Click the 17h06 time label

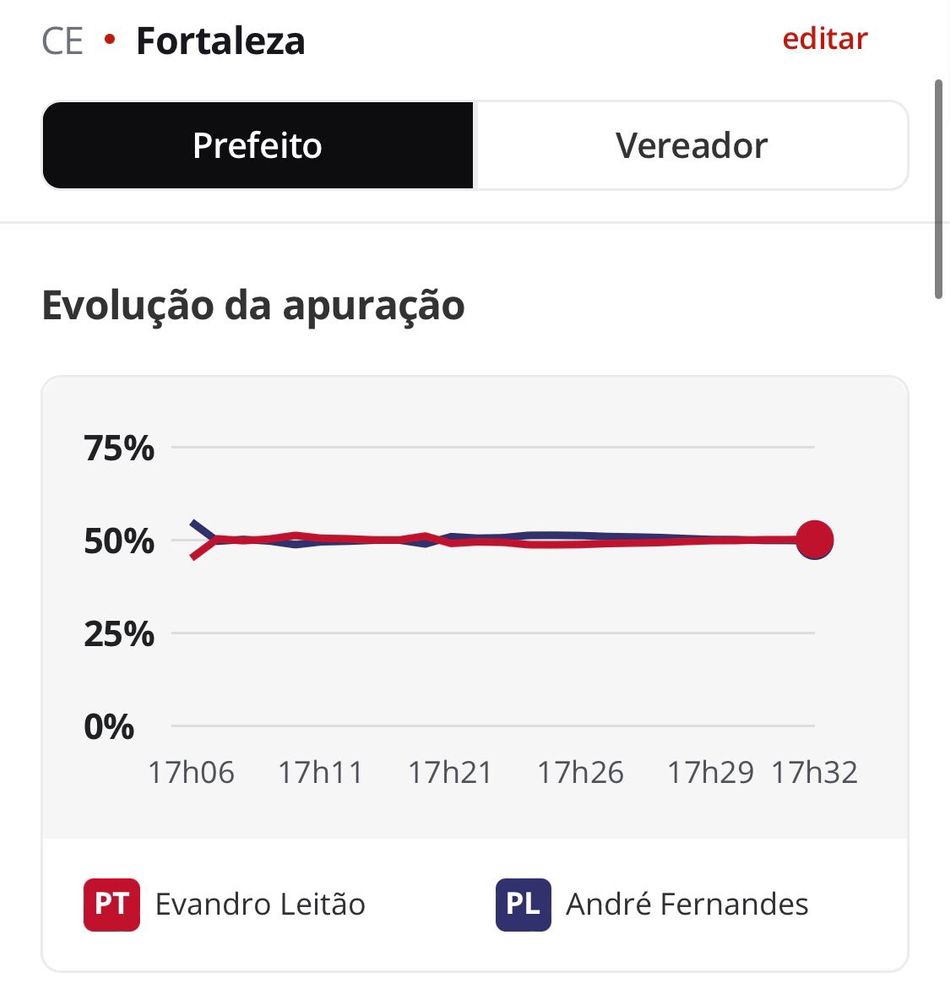(x=191, y=773)
